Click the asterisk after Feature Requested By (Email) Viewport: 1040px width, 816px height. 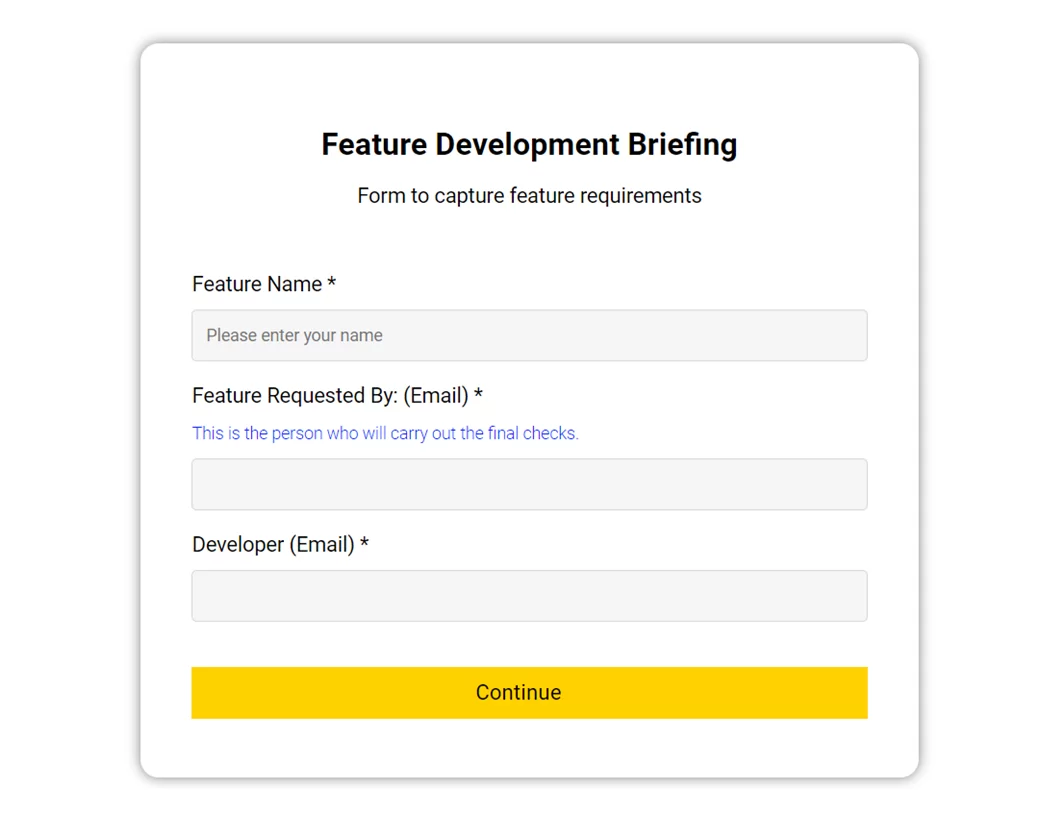[479, 395]
